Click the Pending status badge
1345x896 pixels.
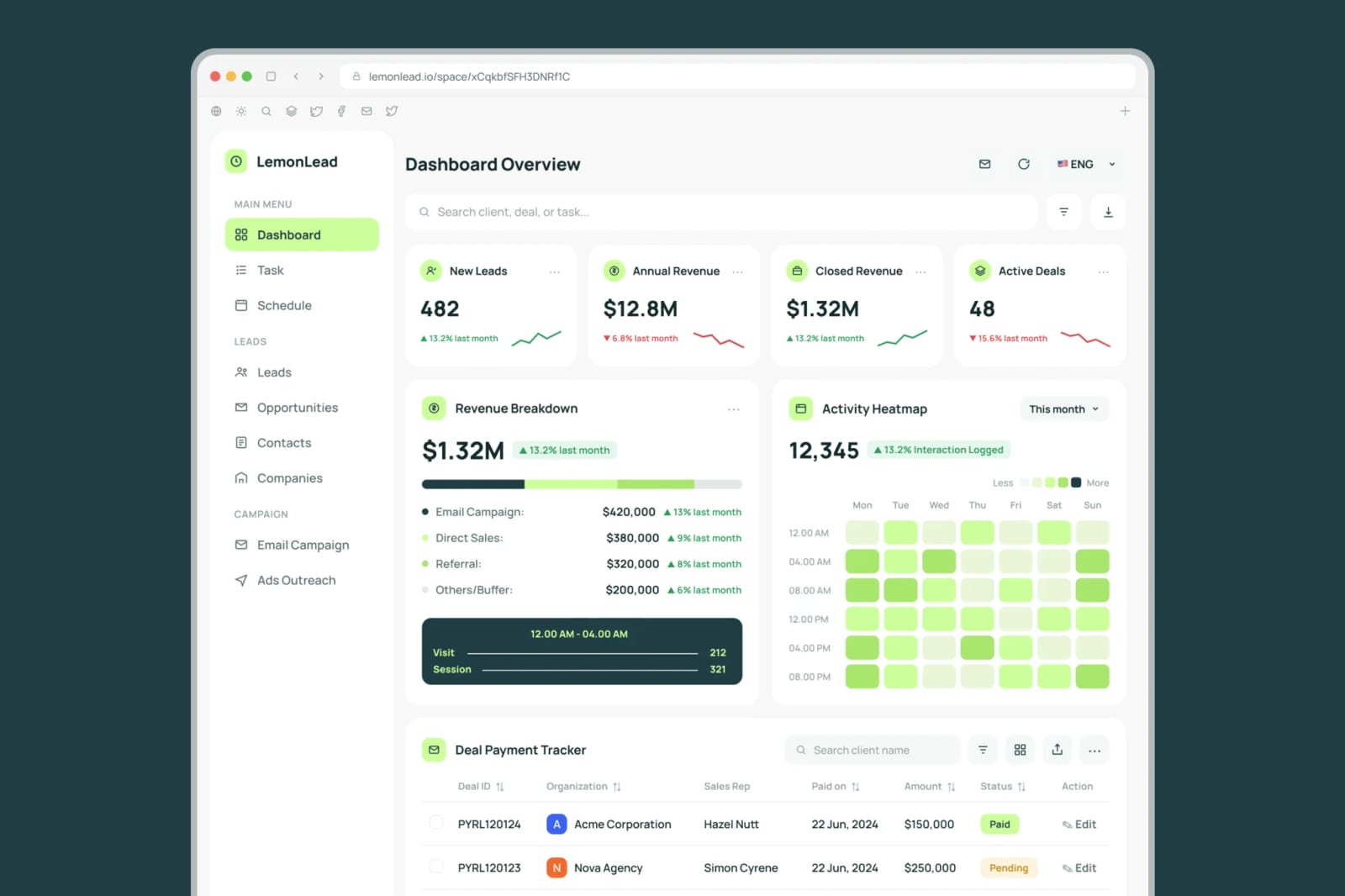pos(1009,868)
